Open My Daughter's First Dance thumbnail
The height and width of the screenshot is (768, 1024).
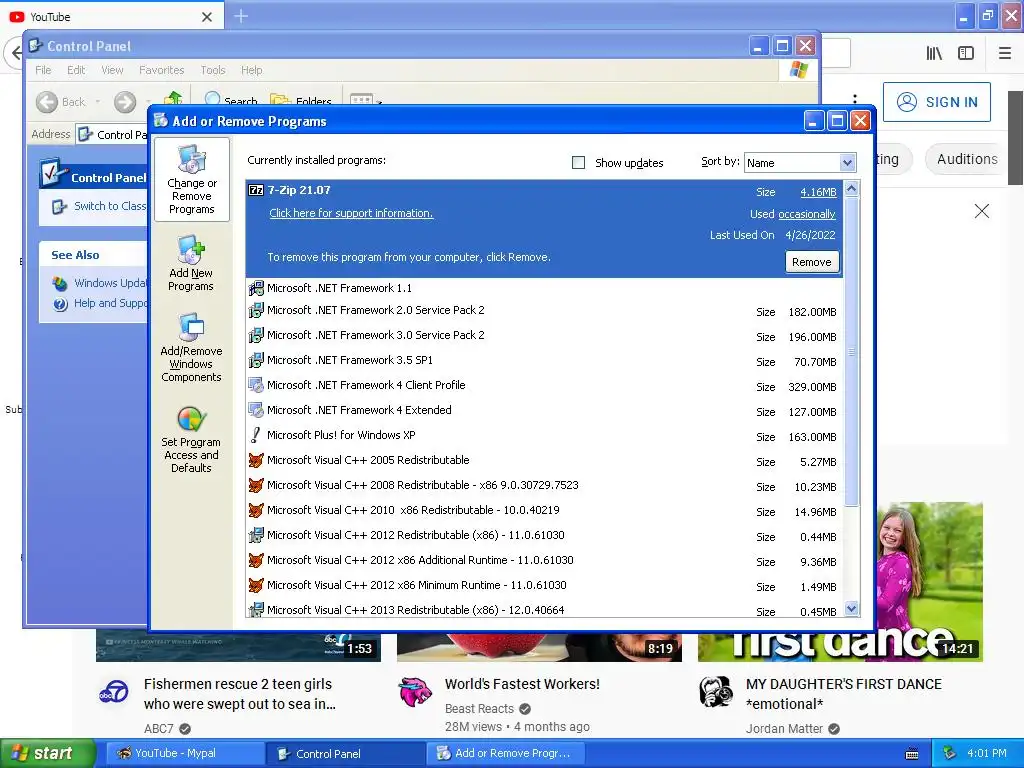coord(928,581)
